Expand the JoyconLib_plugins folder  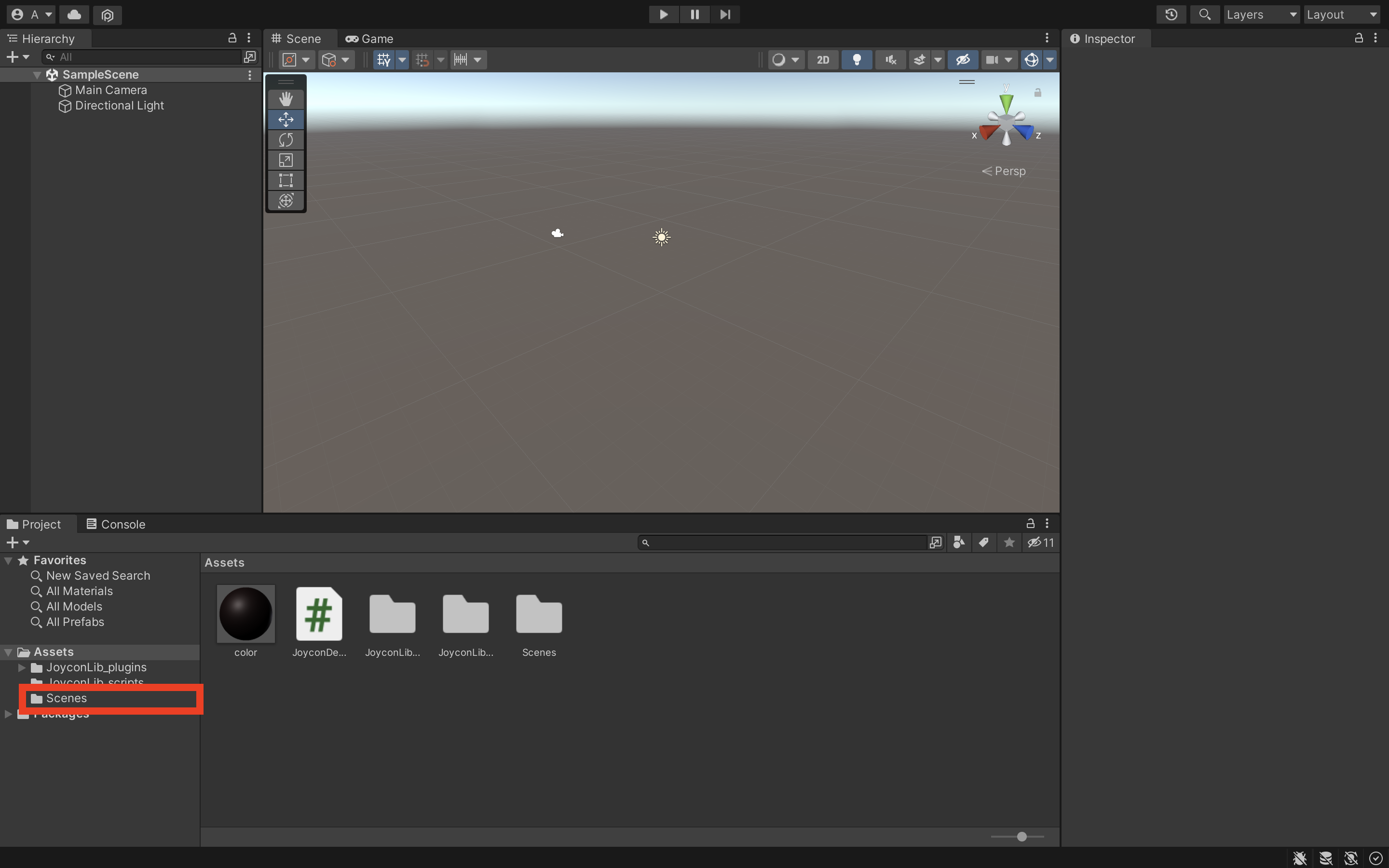point(21,667)
